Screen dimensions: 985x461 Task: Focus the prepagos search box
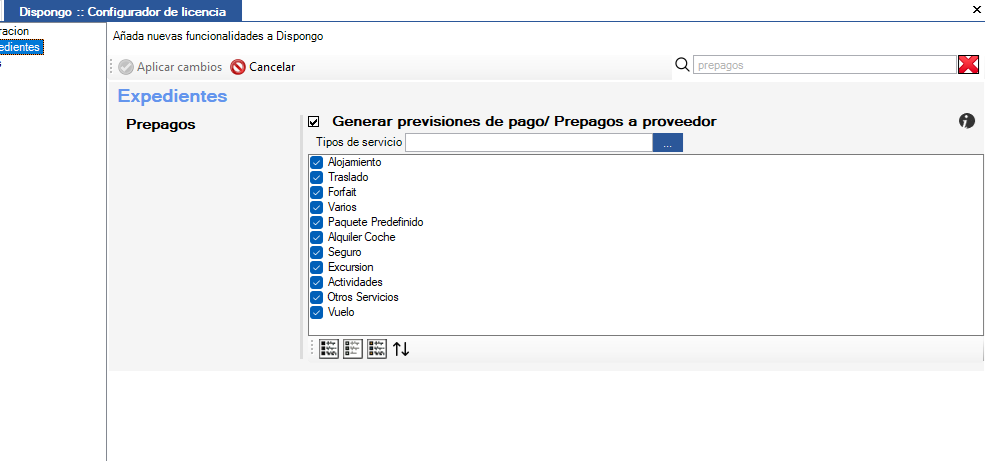(x=824, y=65)
